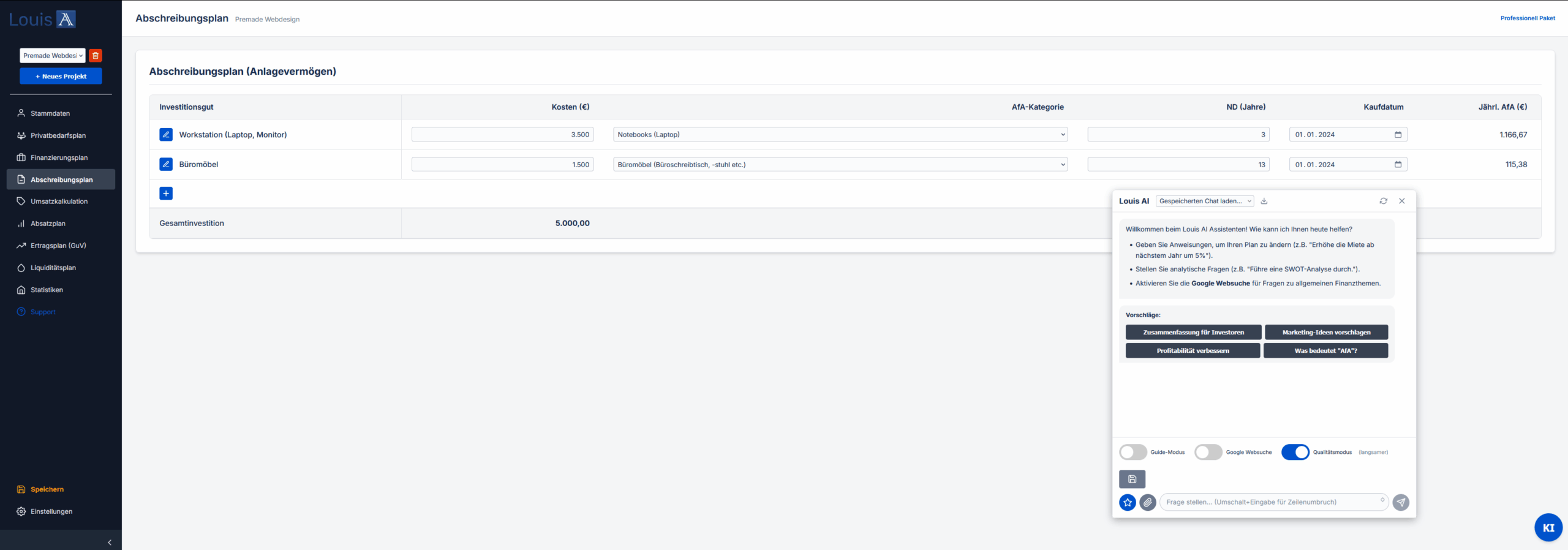Open the Gespeicherten Chat laden dropdown
Viewport: 1568px width, 550px height.
1204,201
